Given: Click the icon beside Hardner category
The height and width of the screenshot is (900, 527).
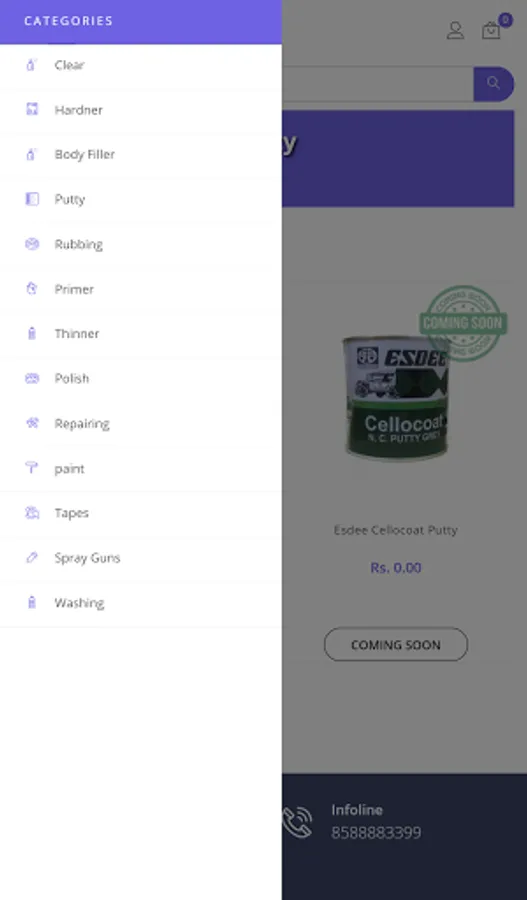Looking at the screenshot, I should point(32,109).
